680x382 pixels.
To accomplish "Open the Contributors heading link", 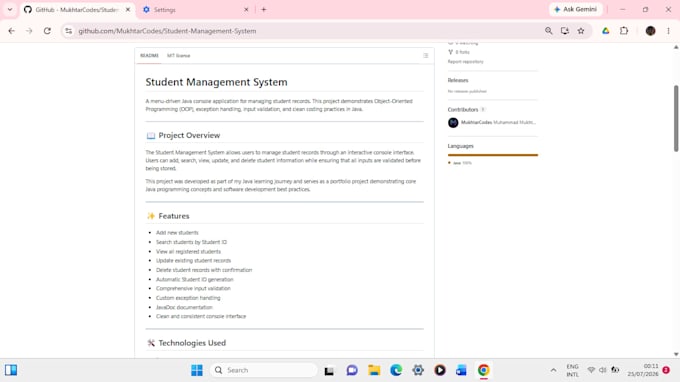I will 463,110.
